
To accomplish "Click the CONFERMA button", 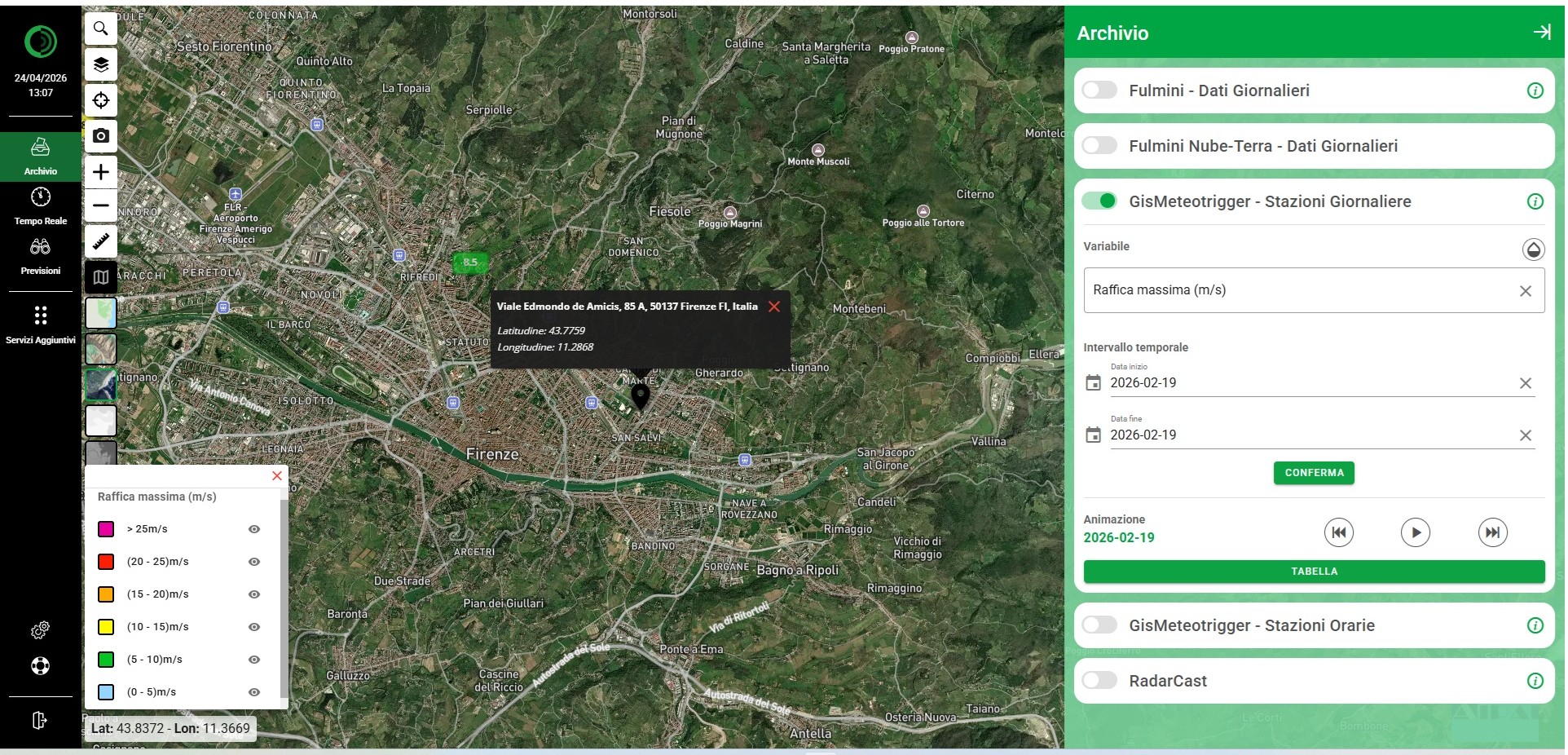I will [1313, 473].
